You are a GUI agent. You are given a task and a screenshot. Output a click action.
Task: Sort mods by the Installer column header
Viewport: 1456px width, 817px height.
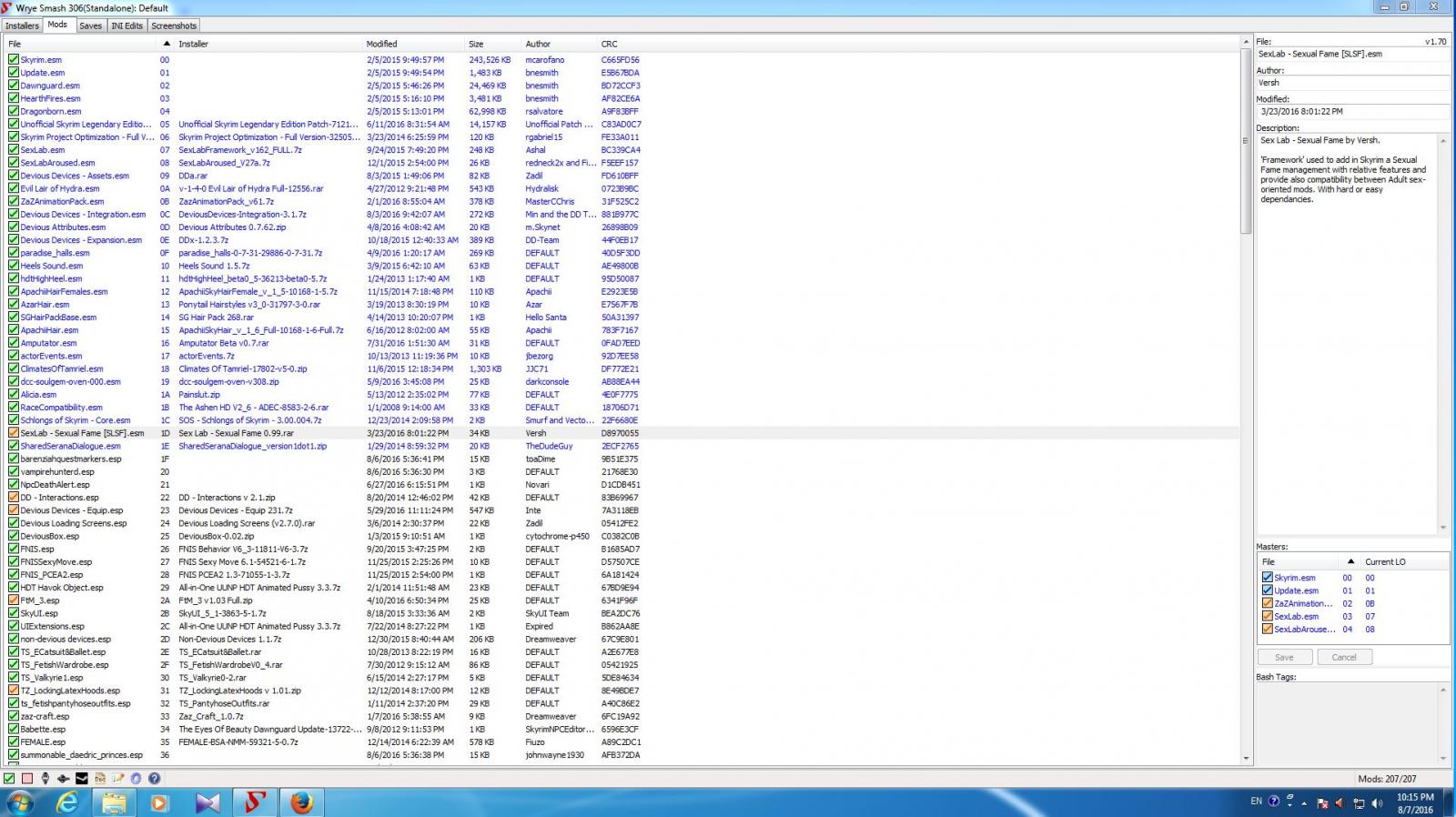tap(269, 44)
